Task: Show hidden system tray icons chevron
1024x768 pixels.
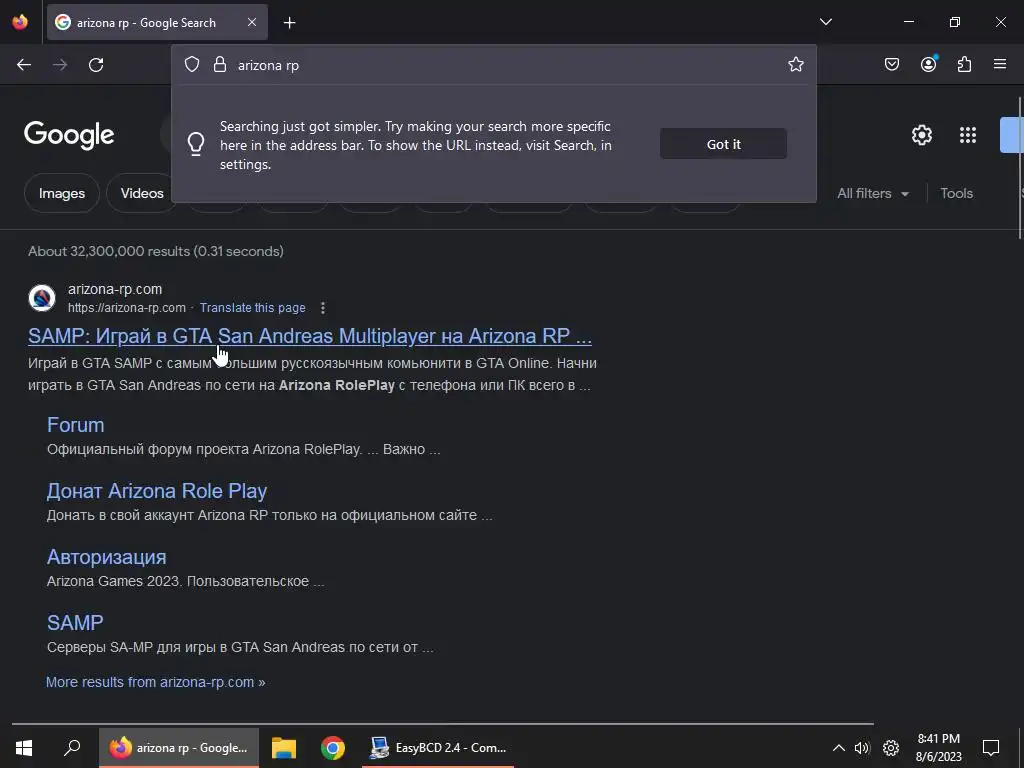Action: [x=839, y=748]
